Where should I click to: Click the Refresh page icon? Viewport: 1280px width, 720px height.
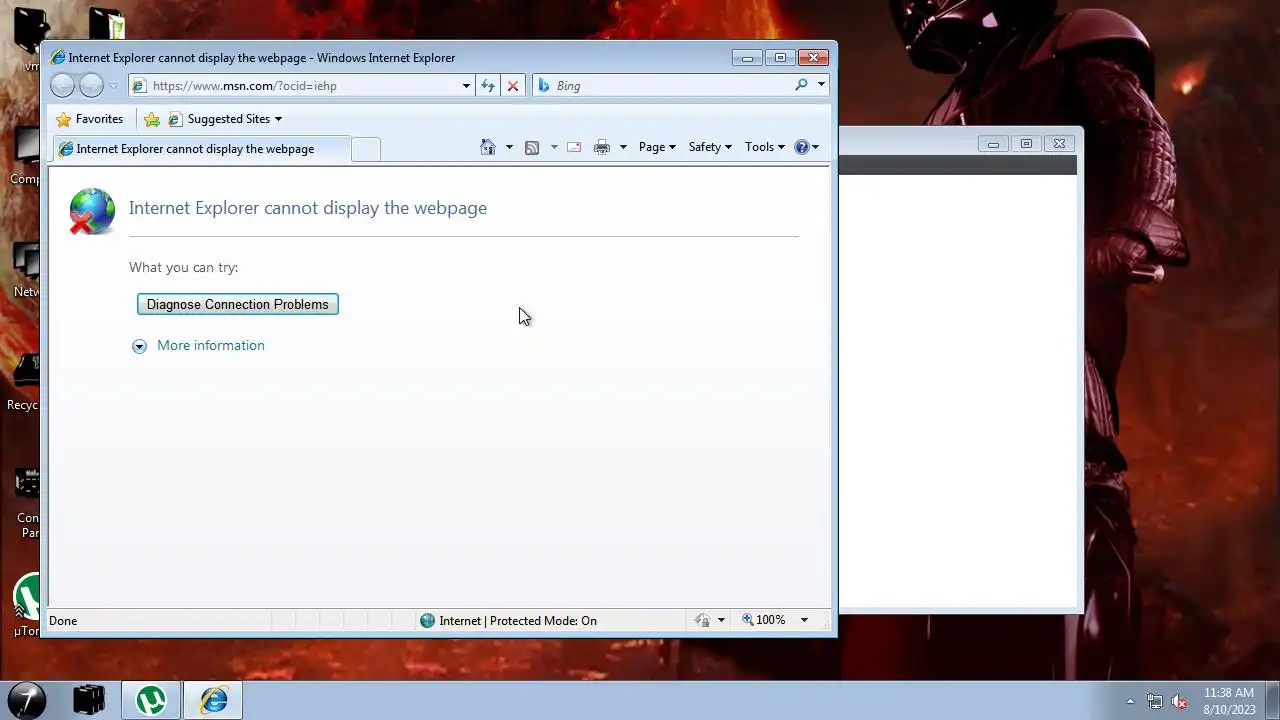[487, 86]
